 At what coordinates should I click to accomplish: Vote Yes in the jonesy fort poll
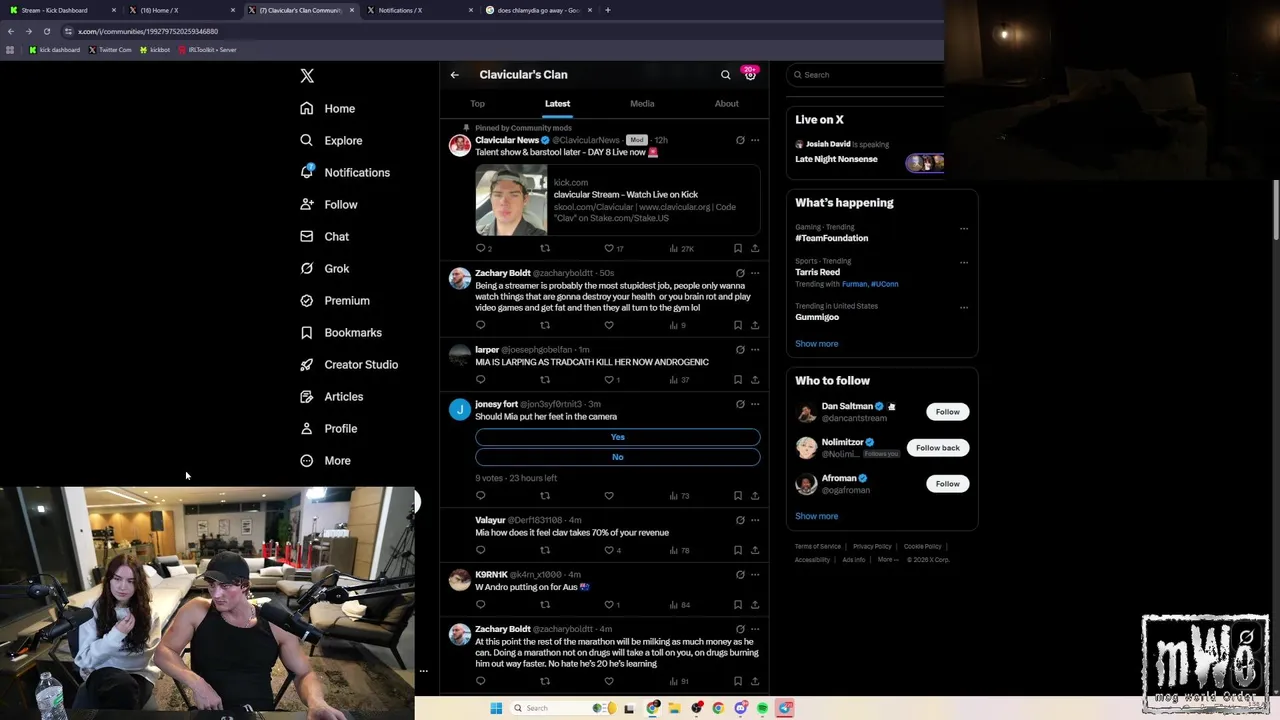(618, 437)
